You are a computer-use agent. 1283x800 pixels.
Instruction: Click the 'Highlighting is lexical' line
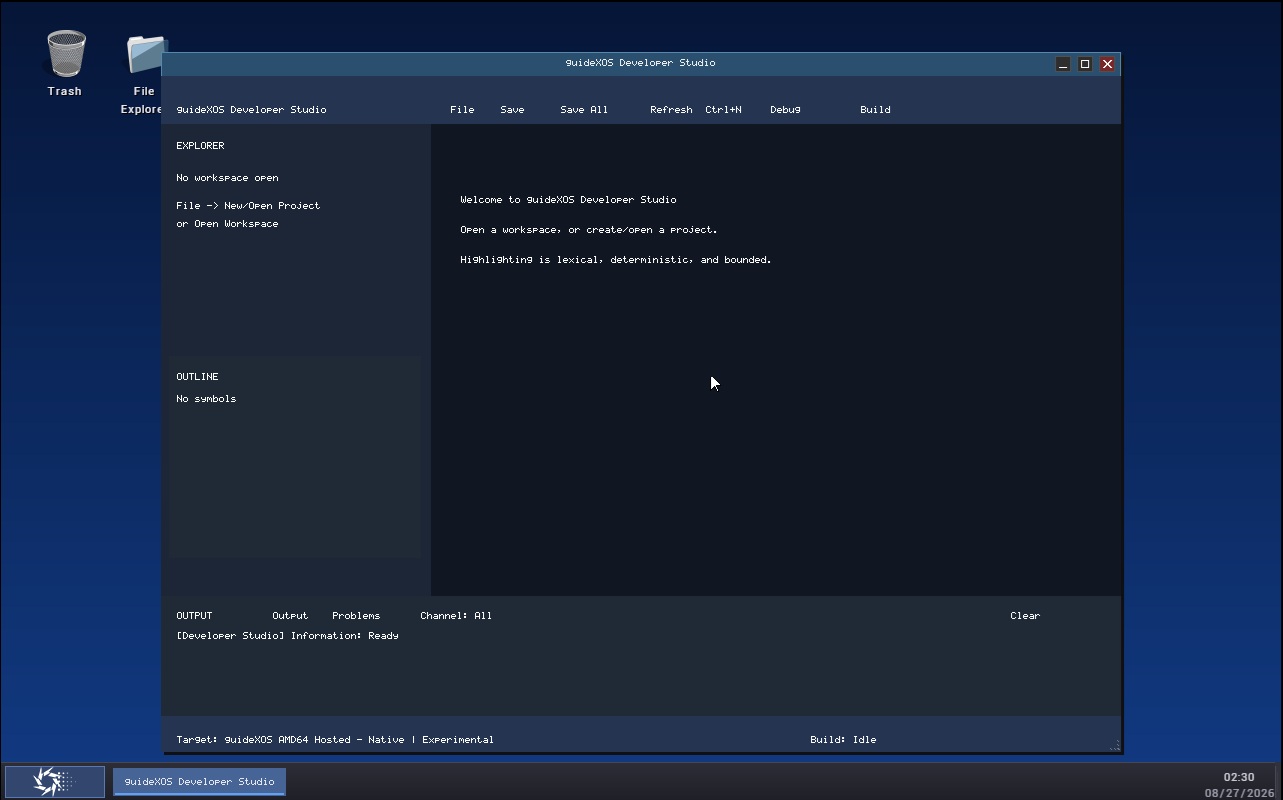coord(616,260)
